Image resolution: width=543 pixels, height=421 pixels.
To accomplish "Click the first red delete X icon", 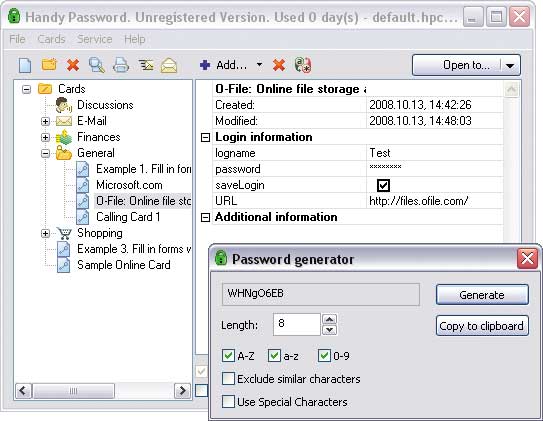I will (x=73, y=65).
